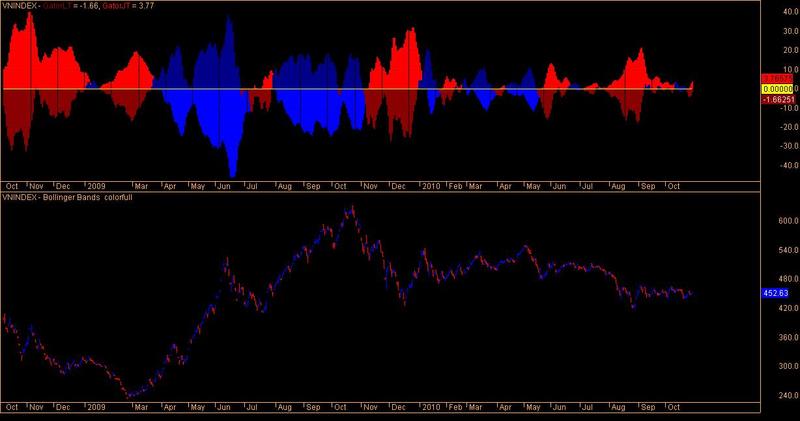The width and height of the screenshot is (800, 421).
Task: Select the yellow 0.00000 value label
Action: click(778, 89)
